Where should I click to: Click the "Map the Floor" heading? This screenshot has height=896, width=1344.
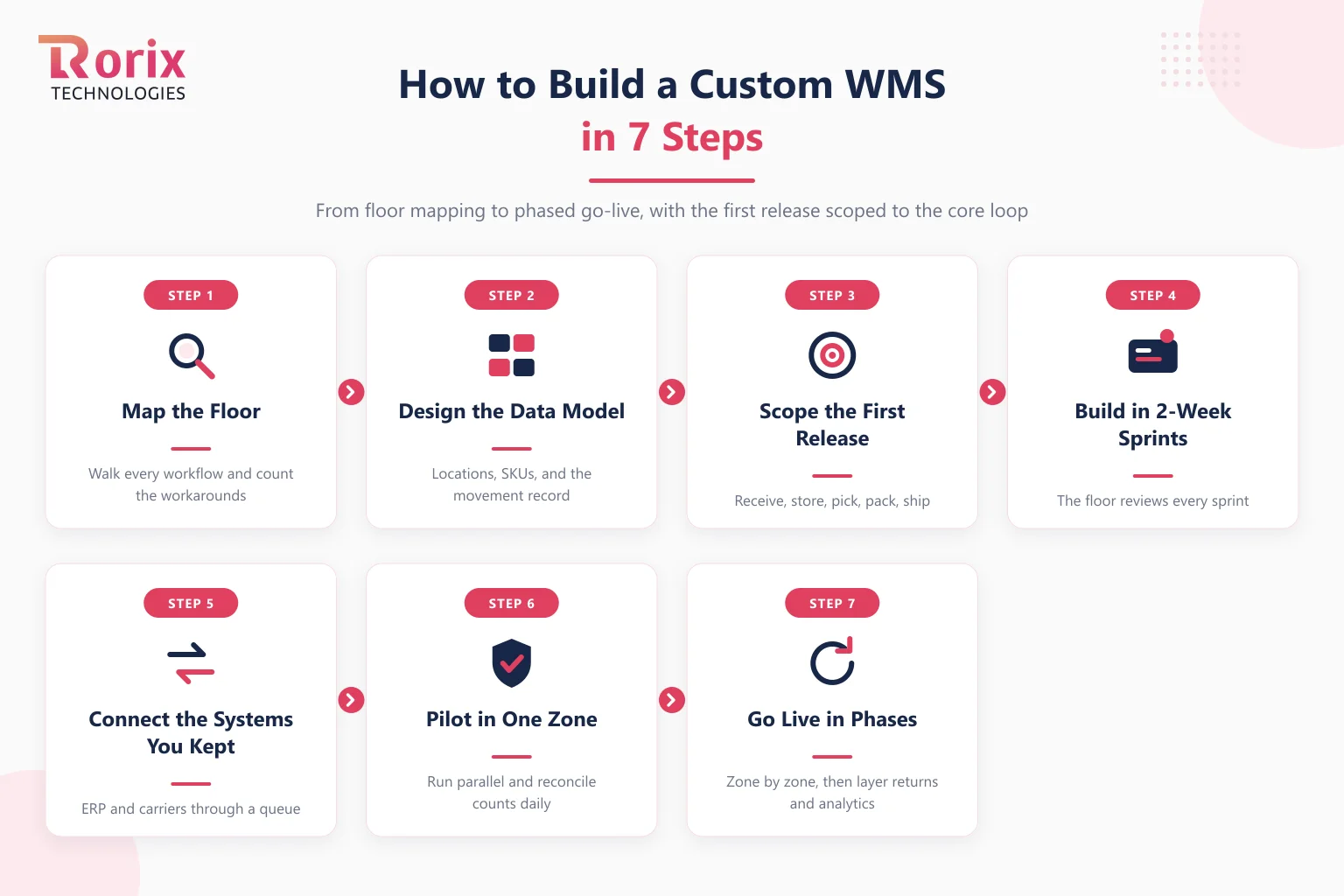(191, 411)
